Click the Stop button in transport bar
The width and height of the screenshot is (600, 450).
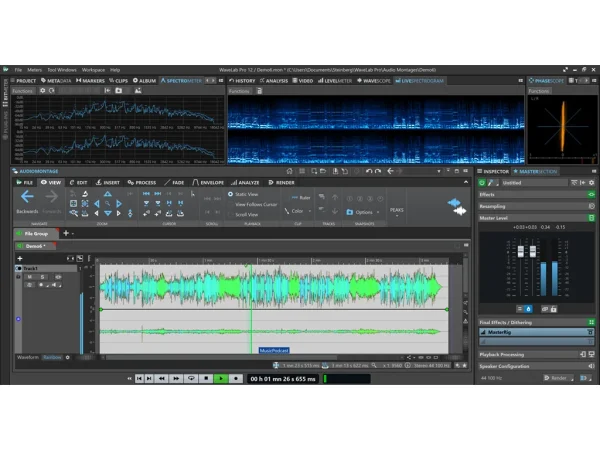[x=236, y=379]
